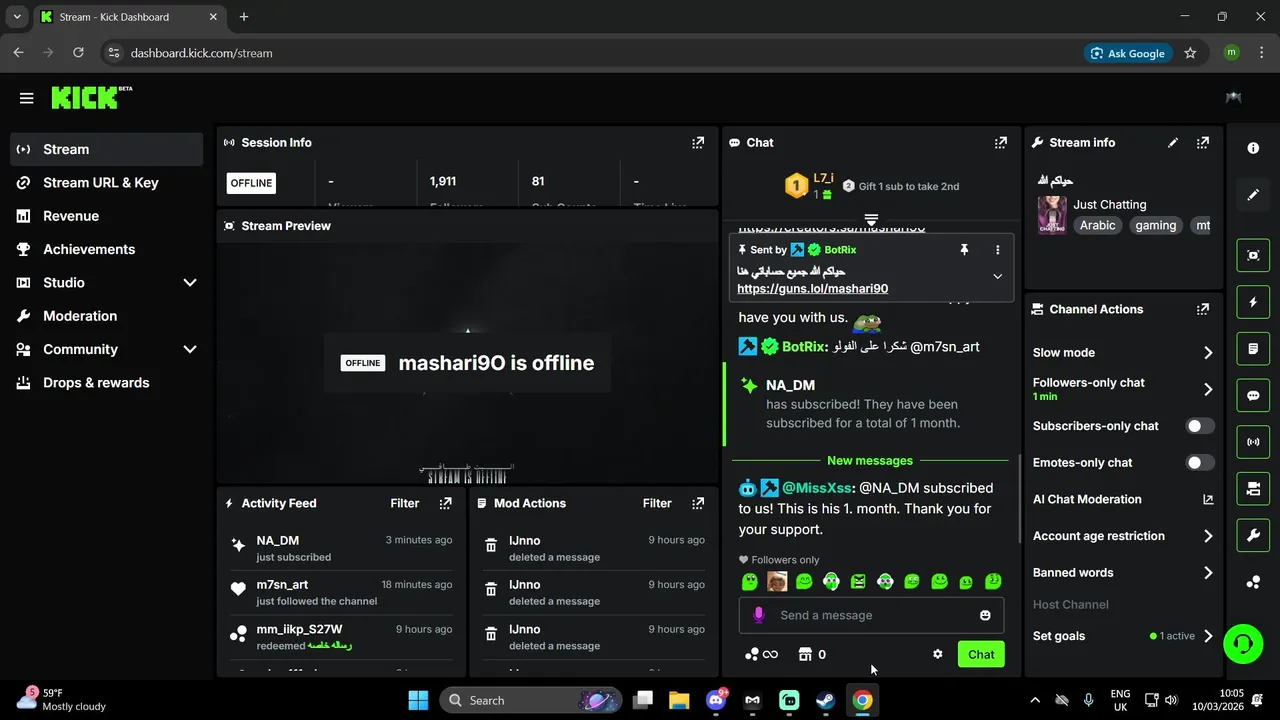Click the Arabic stream tag

1097,226
